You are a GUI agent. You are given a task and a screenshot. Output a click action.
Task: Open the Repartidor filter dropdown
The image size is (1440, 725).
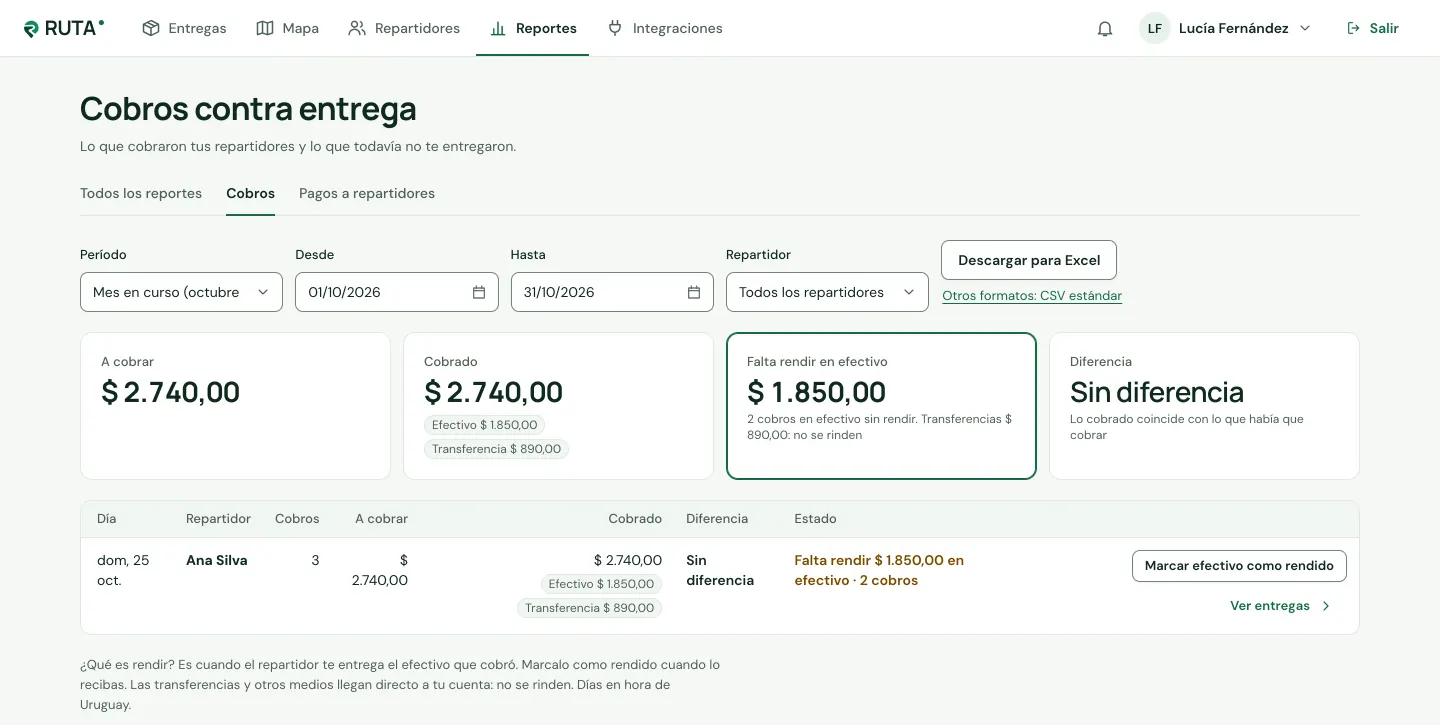(827, 292)
